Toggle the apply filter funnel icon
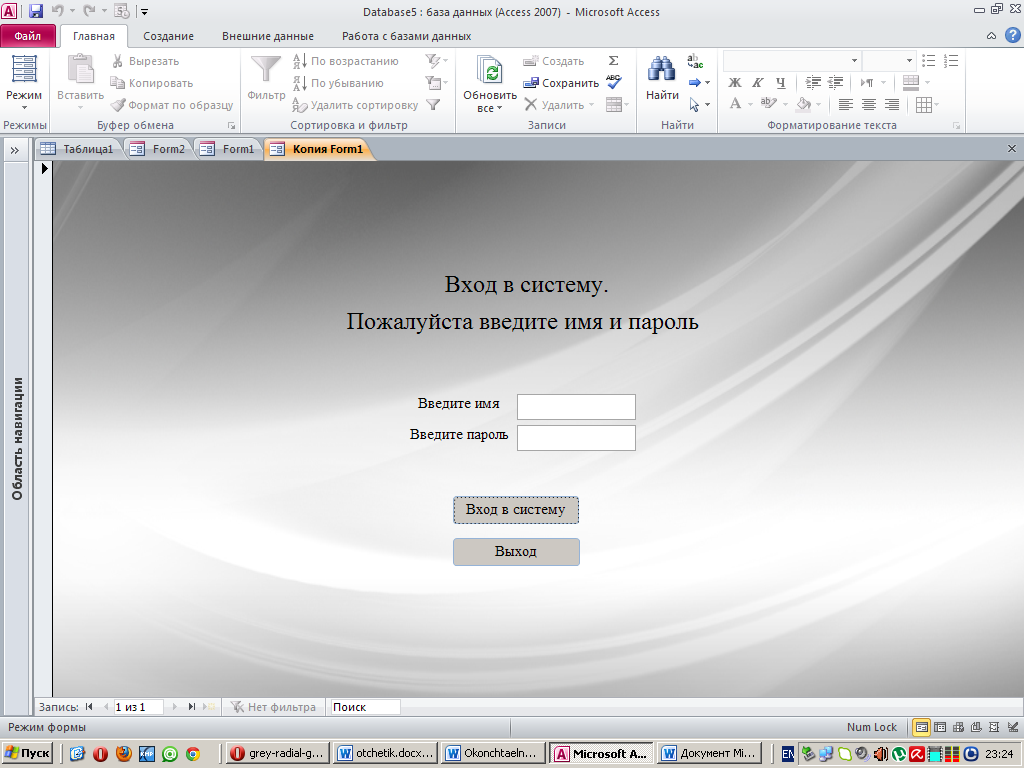This screenshot has width=1024, height=768. click(x=433, y=104)
